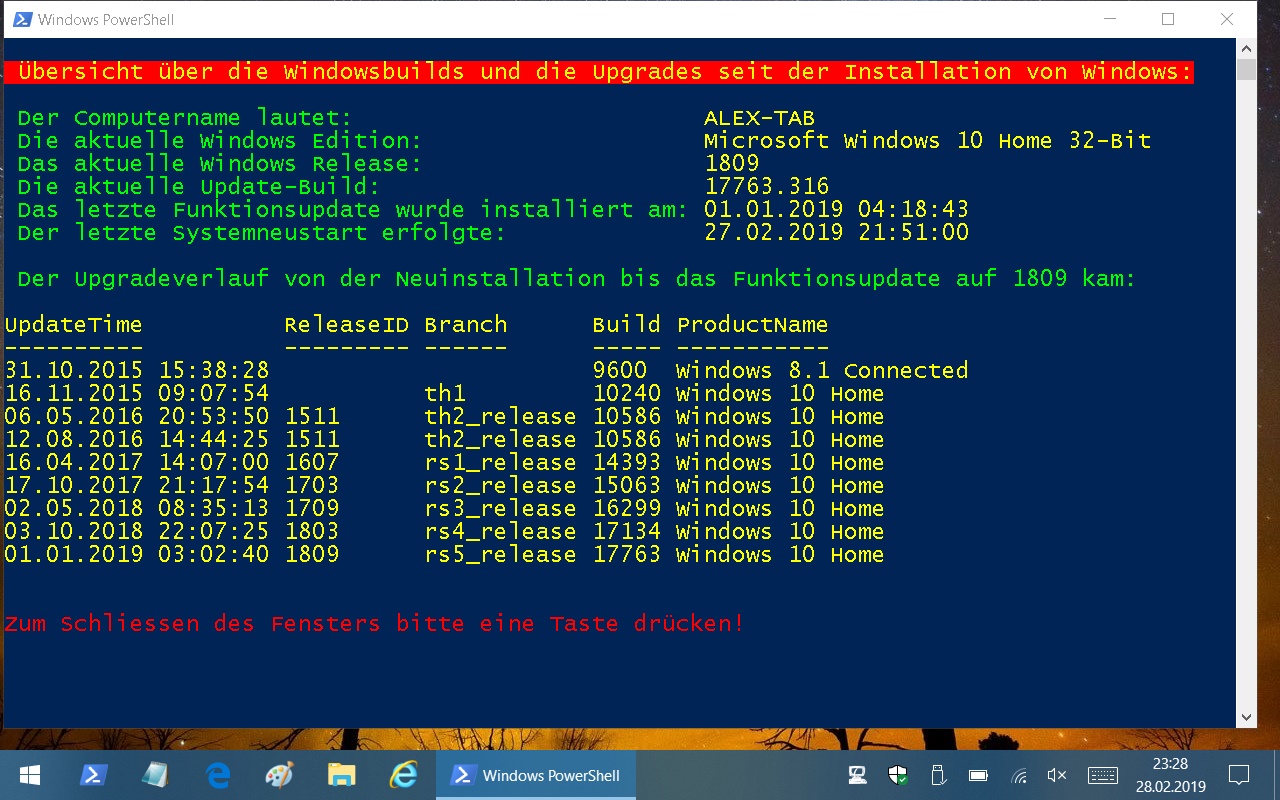The image size is (1280, 800).
Task: Open the Notepad-style taskbar app
Action: click(x=155, y=775)
